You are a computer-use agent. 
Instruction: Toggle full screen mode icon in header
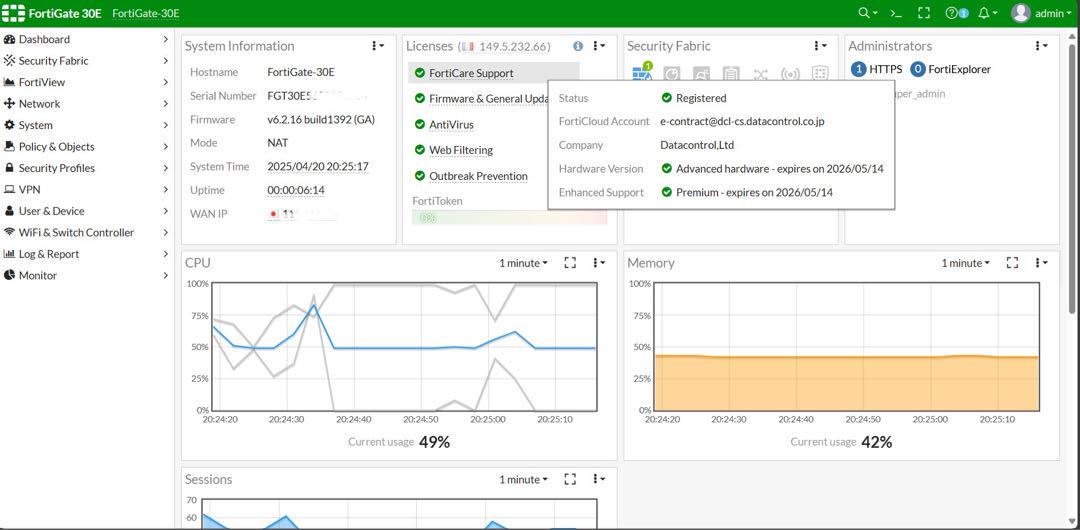[924, 13]
